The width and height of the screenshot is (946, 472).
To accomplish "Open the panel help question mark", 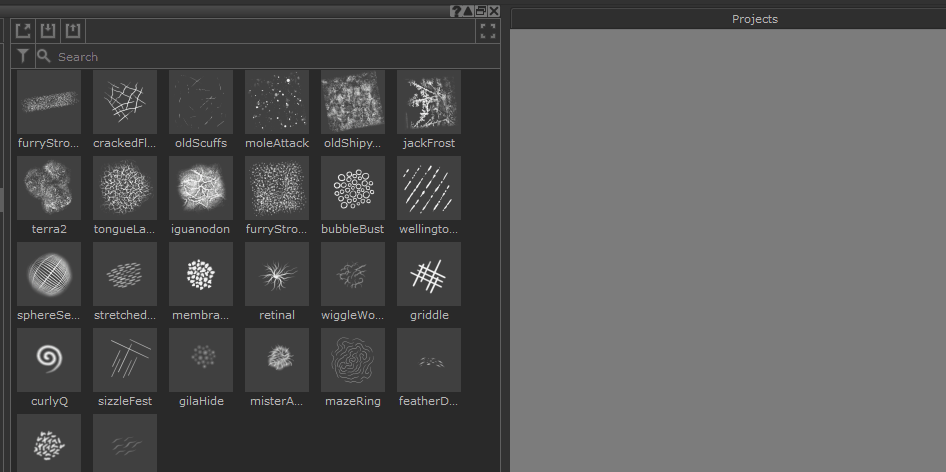I will 456,11.
